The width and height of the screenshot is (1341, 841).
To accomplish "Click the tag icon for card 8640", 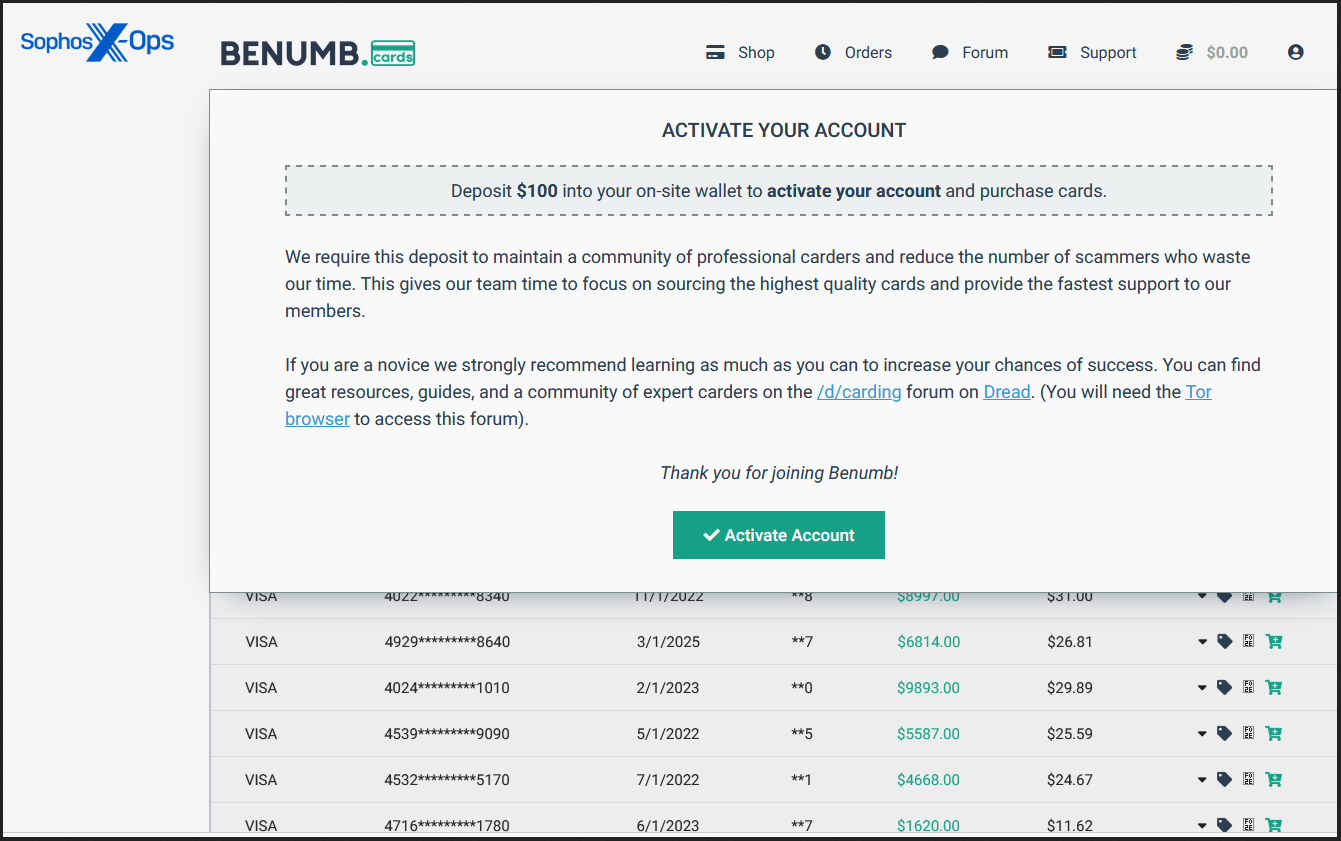I will click(x=1224, y=642).
